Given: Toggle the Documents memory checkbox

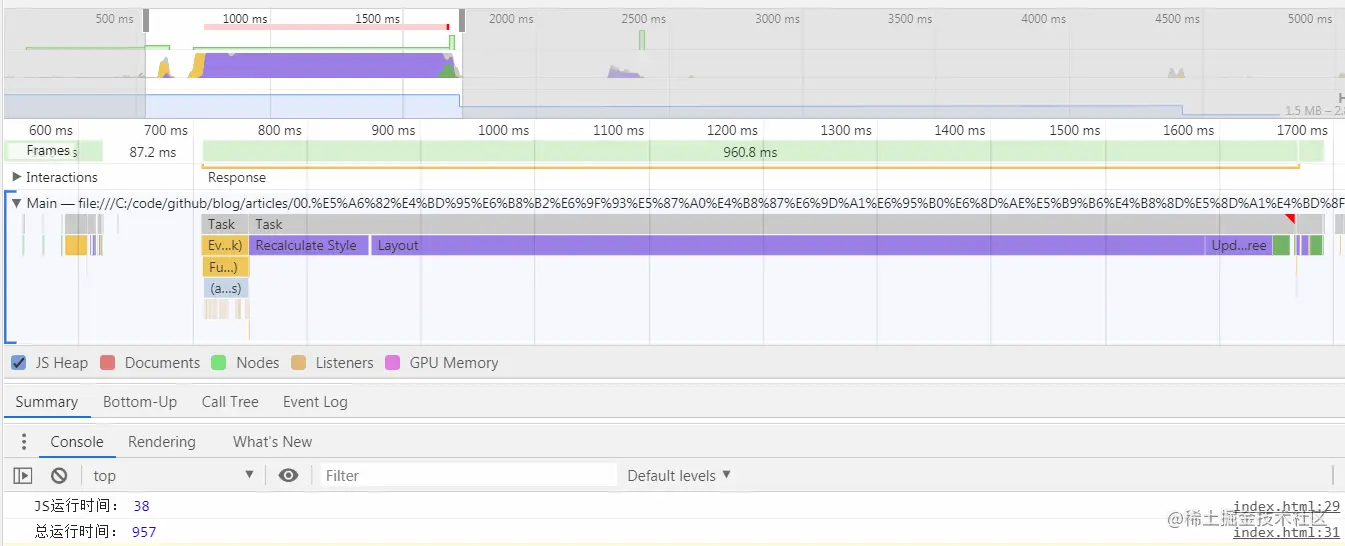Looking at the screenshot, I should [x=108, y=362].
